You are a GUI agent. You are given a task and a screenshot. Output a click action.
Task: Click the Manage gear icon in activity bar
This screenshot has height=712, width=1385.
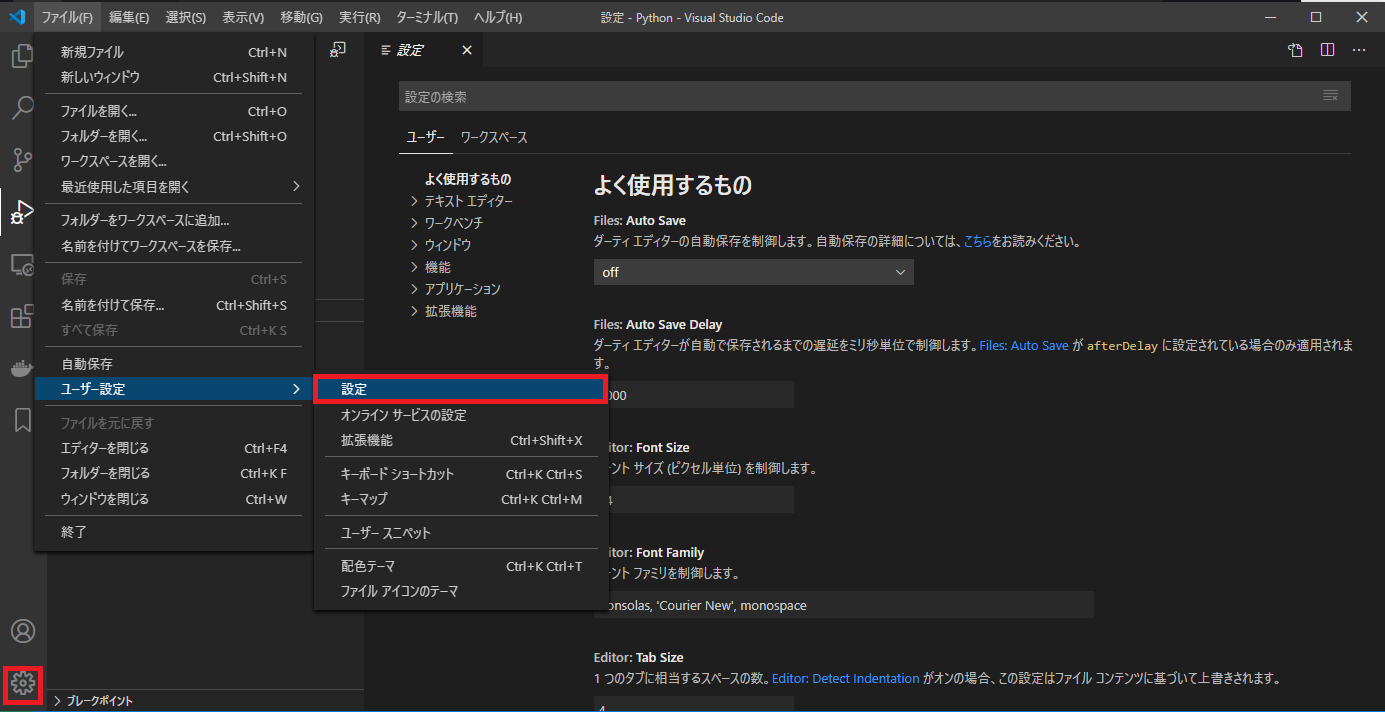[x=23, y=684]
